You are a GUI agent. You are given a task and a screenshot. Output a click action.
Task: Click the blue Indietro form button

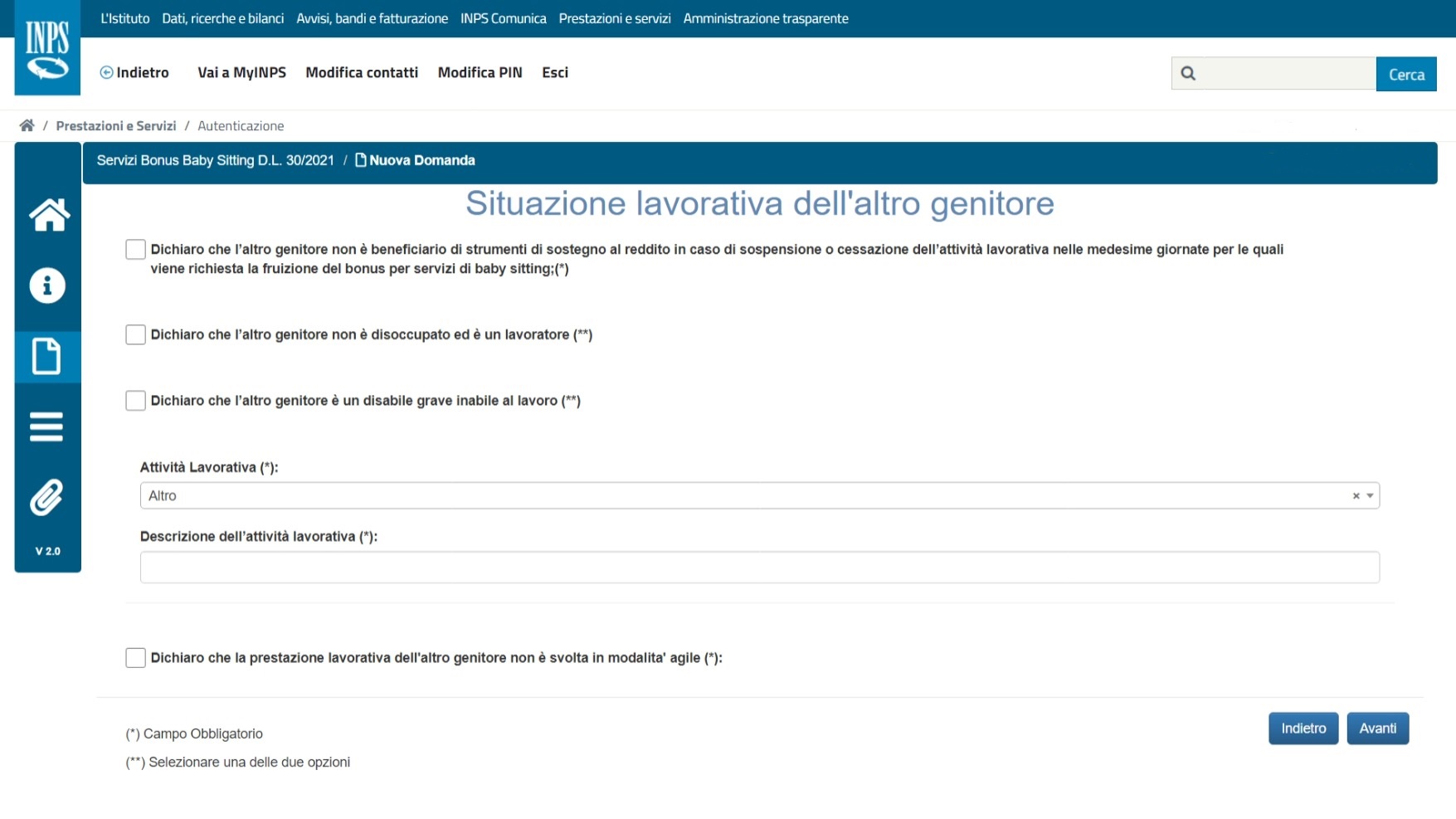1303,729
